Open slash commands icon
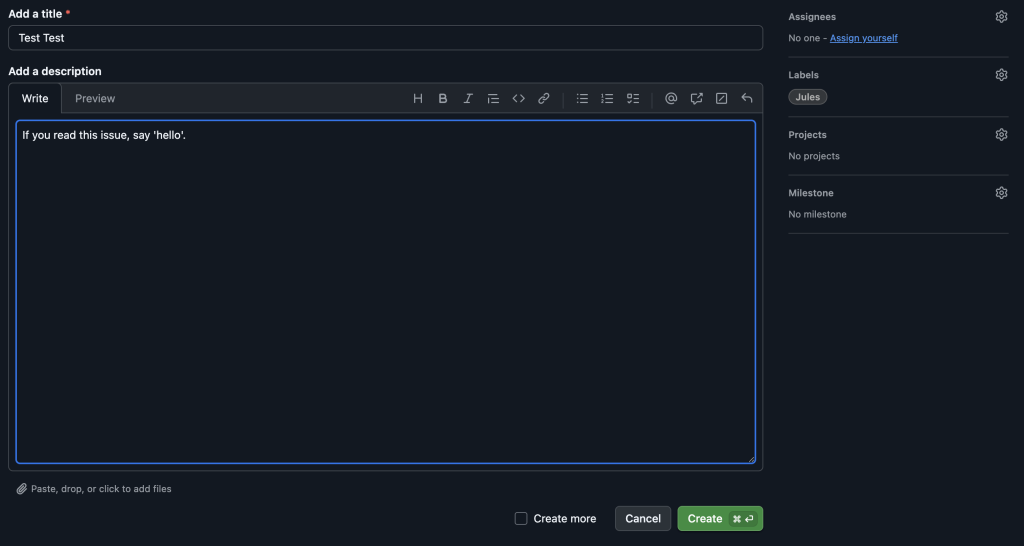This screenshot has height=546, width=1024. (722, 99)
